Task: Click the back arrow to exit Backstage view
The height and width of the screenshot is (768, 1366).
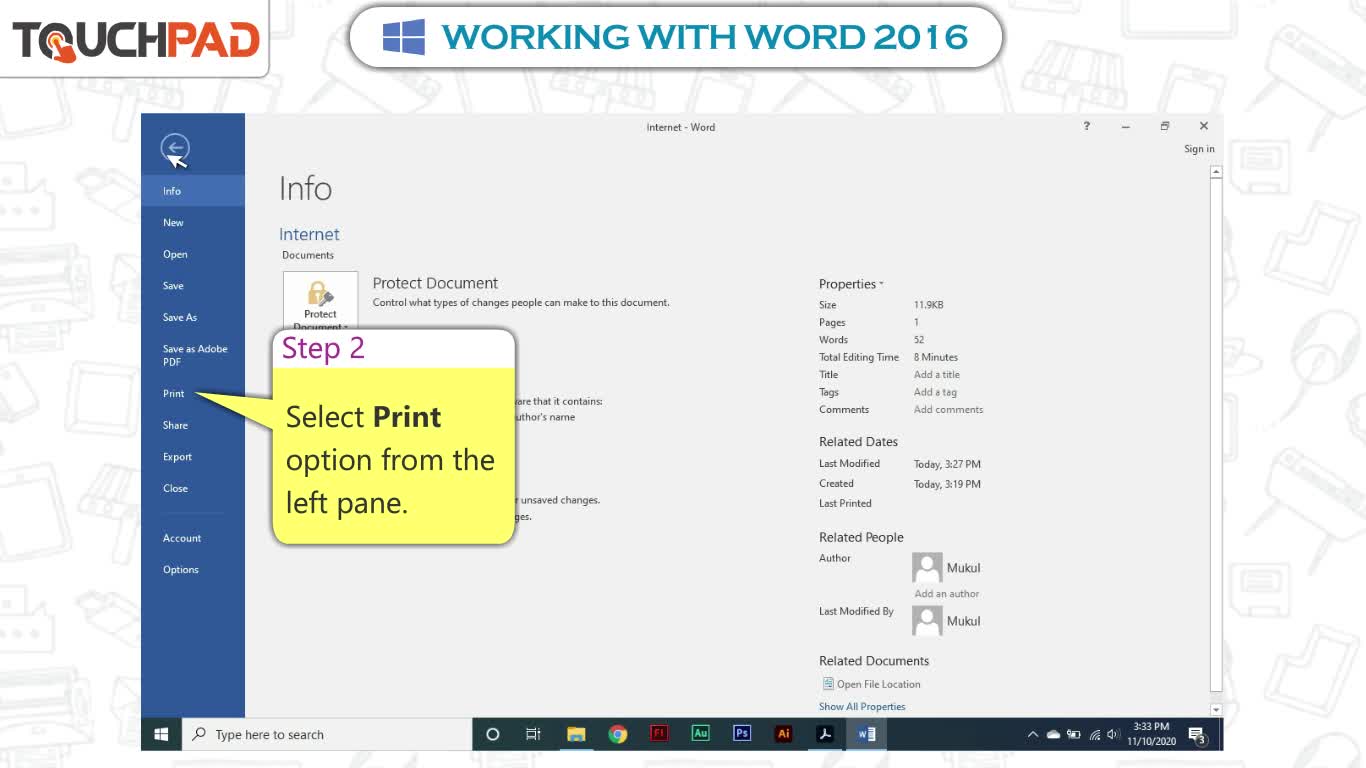Action: [175, 148]
